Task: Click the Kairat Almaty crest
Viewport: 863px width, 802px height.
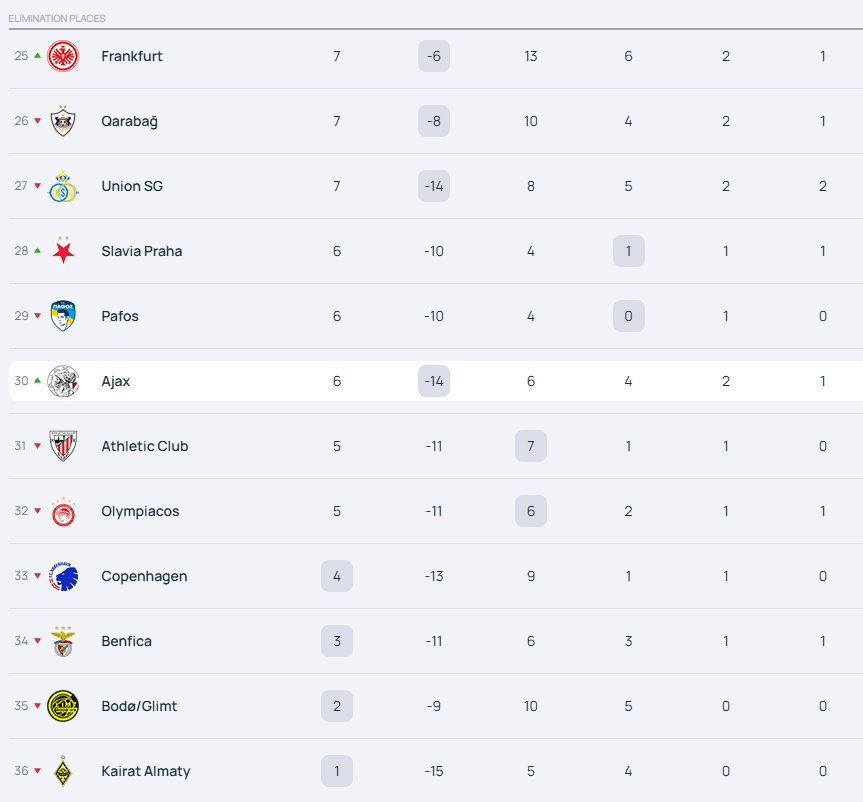Action: [63, 771]
